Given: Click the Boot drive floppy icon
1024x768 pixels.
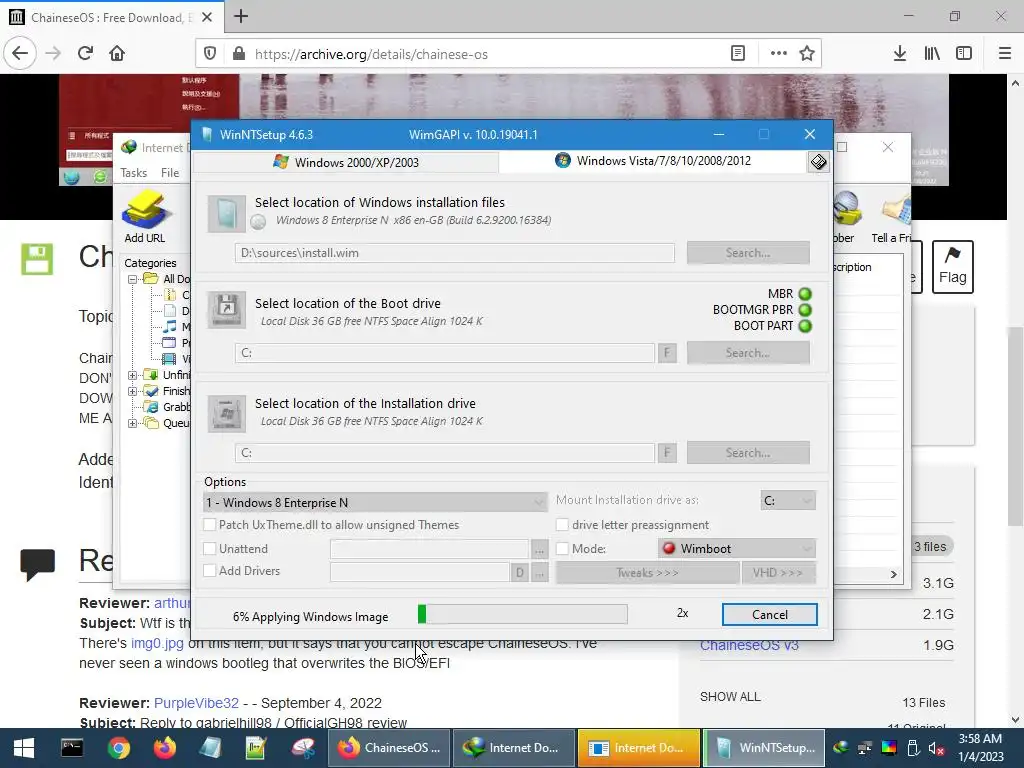Looking at the screenshot, I should (227, 310).
